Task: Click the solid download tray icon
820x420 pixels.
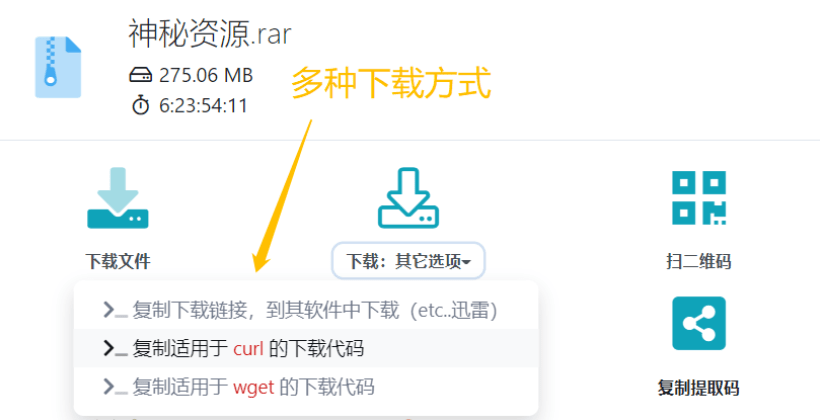Action: (x=118, y=198)
